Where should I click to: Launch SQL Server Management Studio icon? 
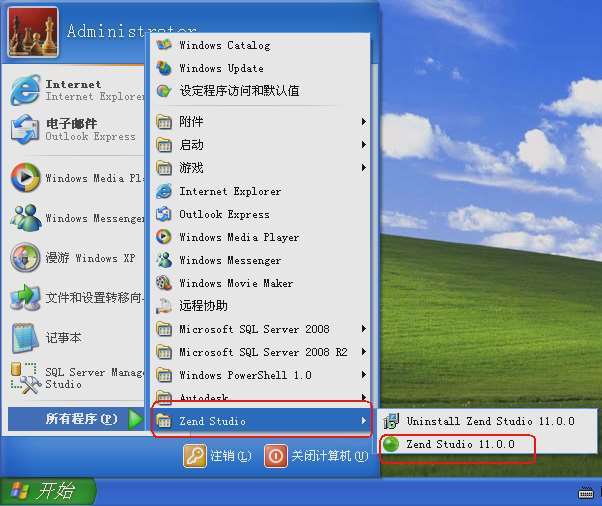pos(25,378)
